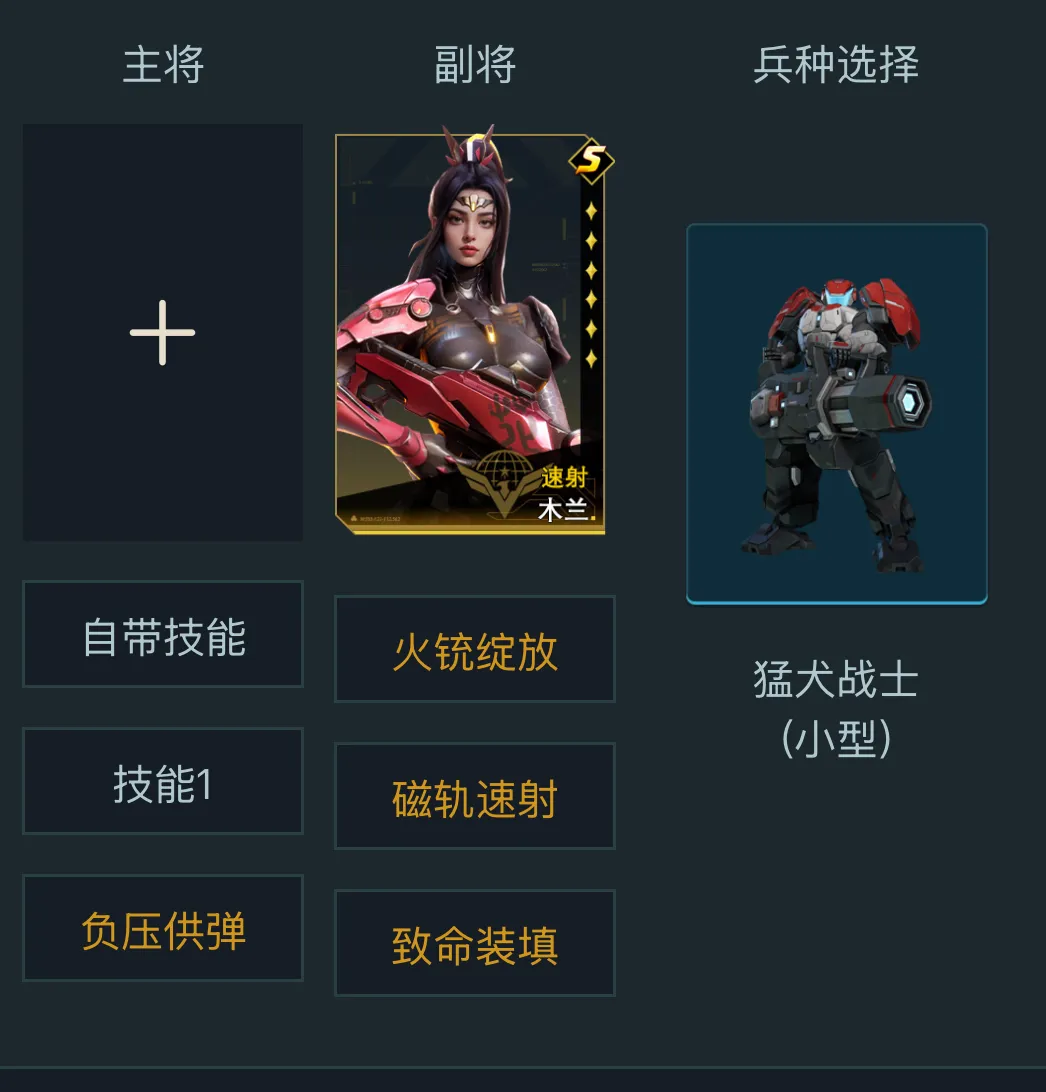Open the 副将 column header
Image resolution: width=1046 pixels, height=1092 pixels.
pyautogui.click(x=475, y=65)
